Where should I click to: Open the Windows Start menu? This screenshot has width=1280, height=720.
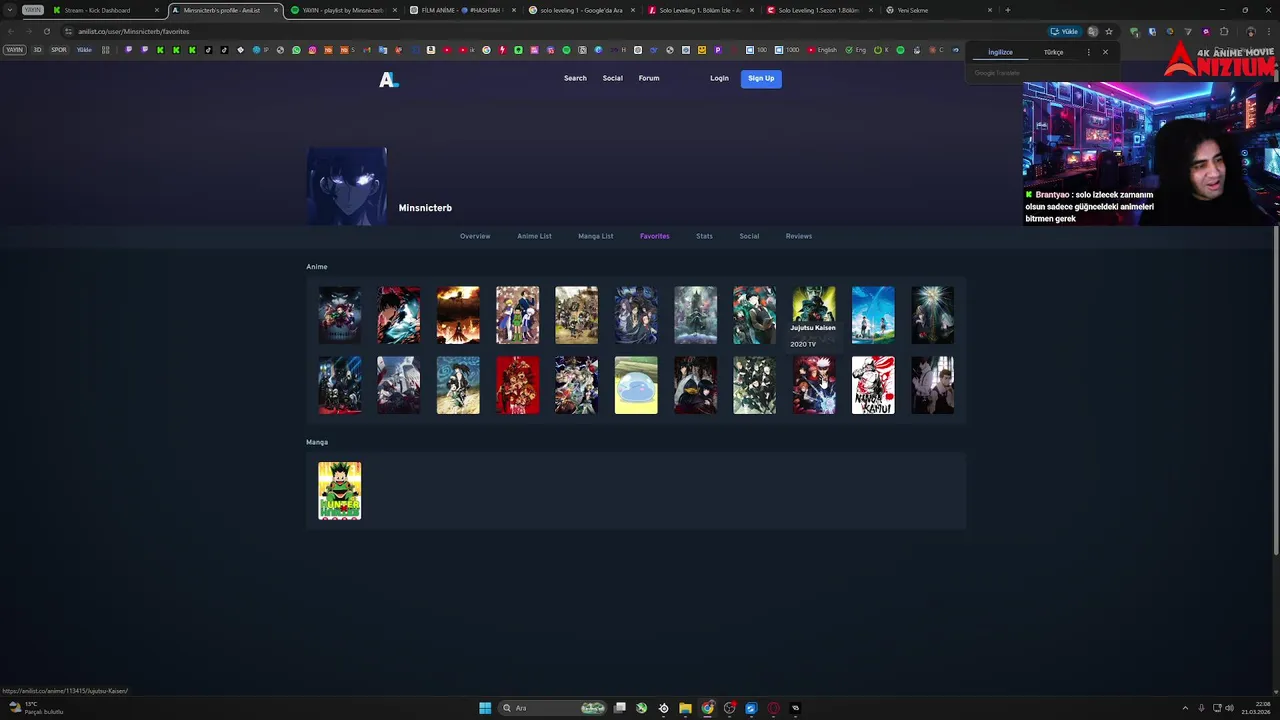(x=485, y=708)
